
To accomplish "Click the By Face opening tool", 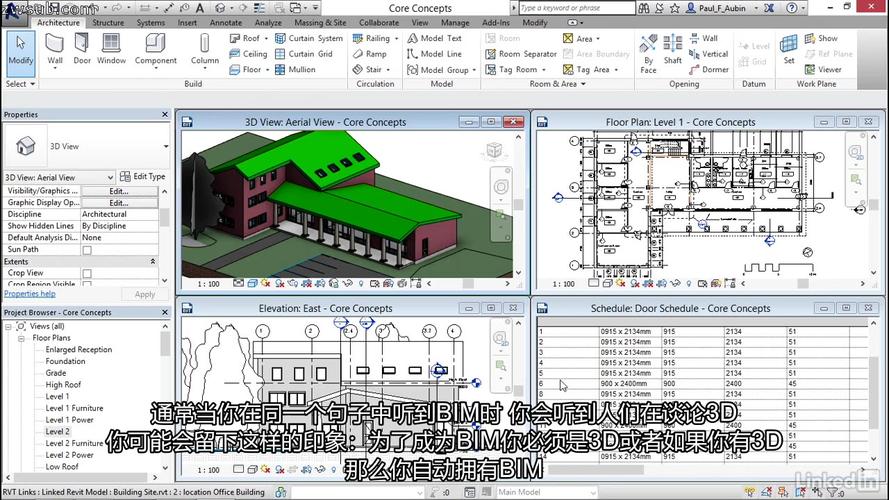I will [648, 54].
